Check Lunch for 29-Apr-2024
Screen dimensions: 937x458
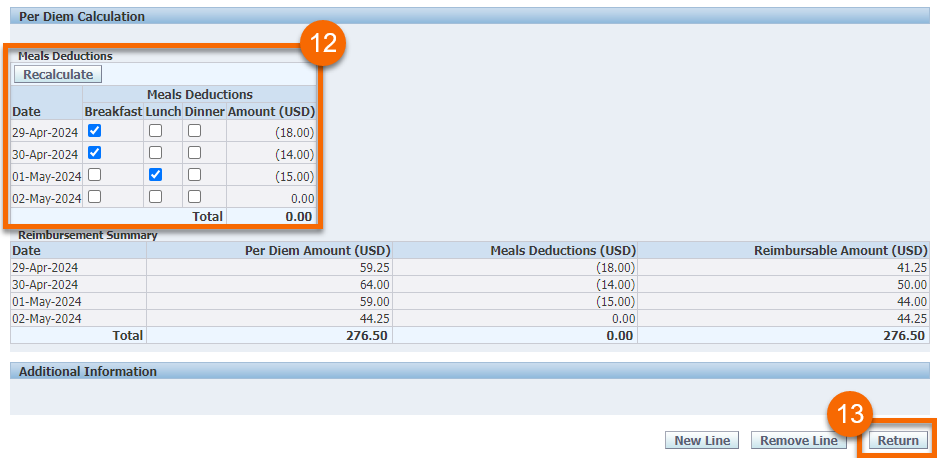pos(155,131)
